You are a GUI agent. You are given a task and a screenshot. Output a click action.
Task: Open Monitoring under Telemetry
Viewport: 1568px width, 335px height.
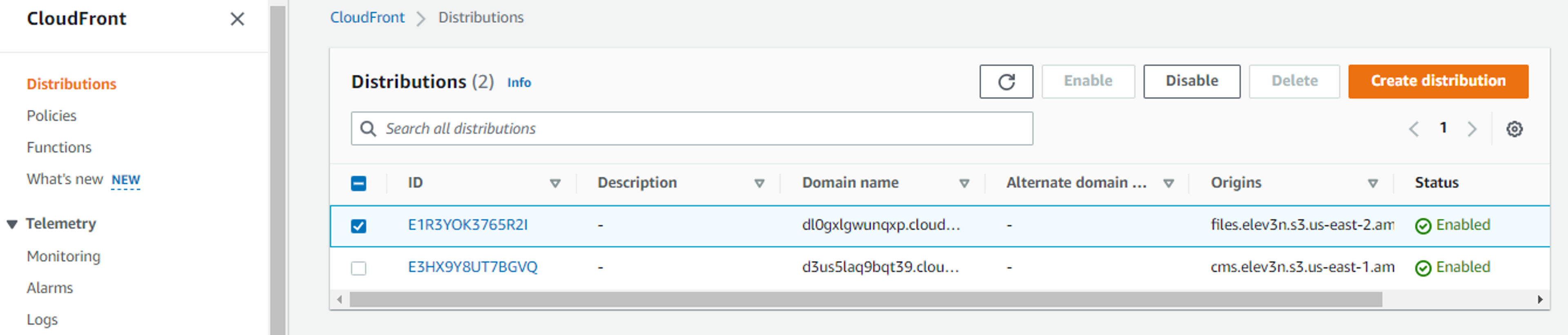coord(63,257)
